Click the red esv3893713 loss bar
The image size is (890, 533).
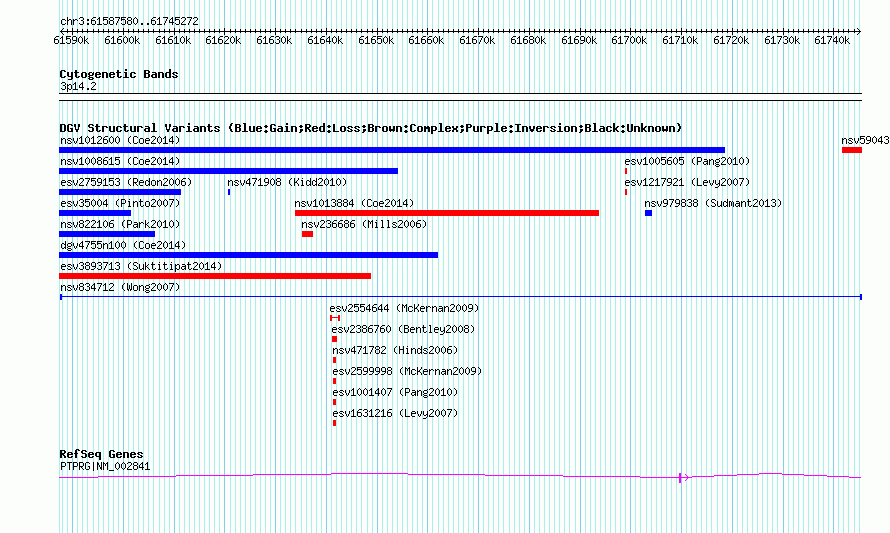pos(215,276)
